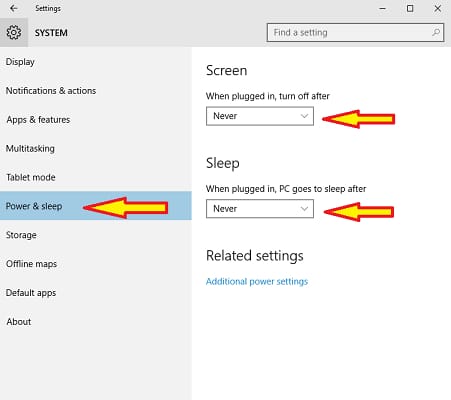Go to Apps & features
This screenshot has width=451, height=400.
click(x=38, y=120)
